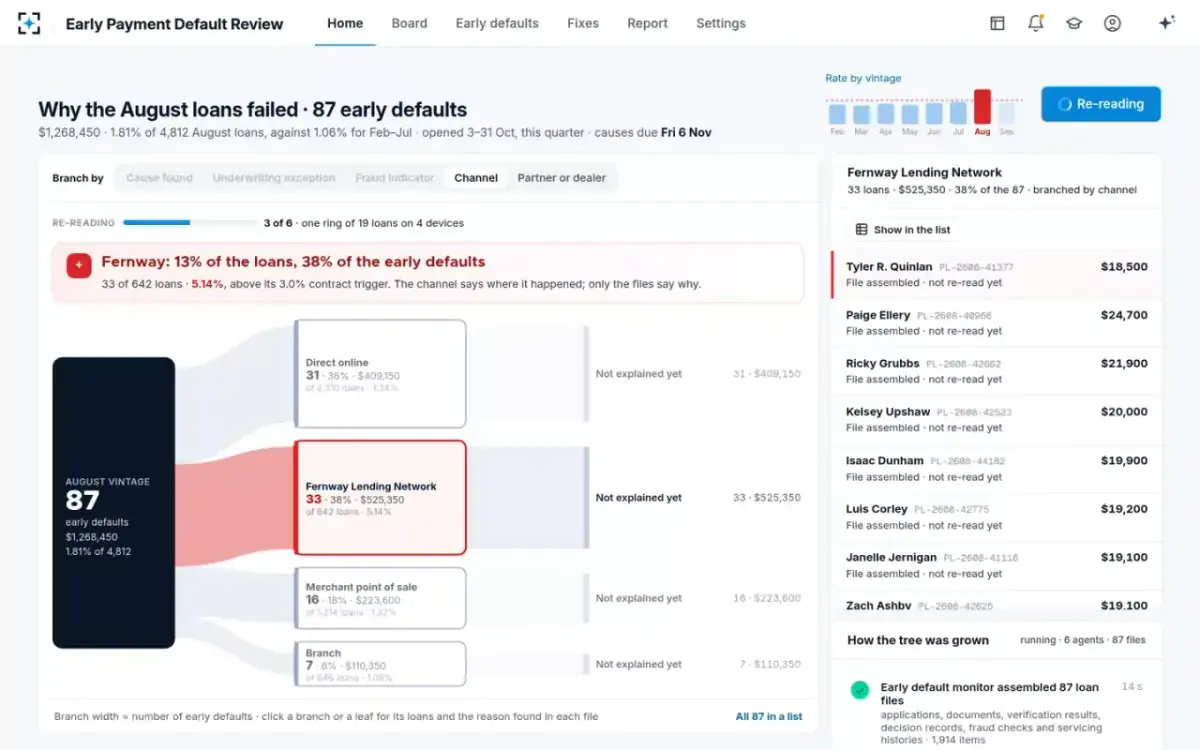Click the Show in the list button
This screenshot has height=750, width=1200.
coord(903,230)
